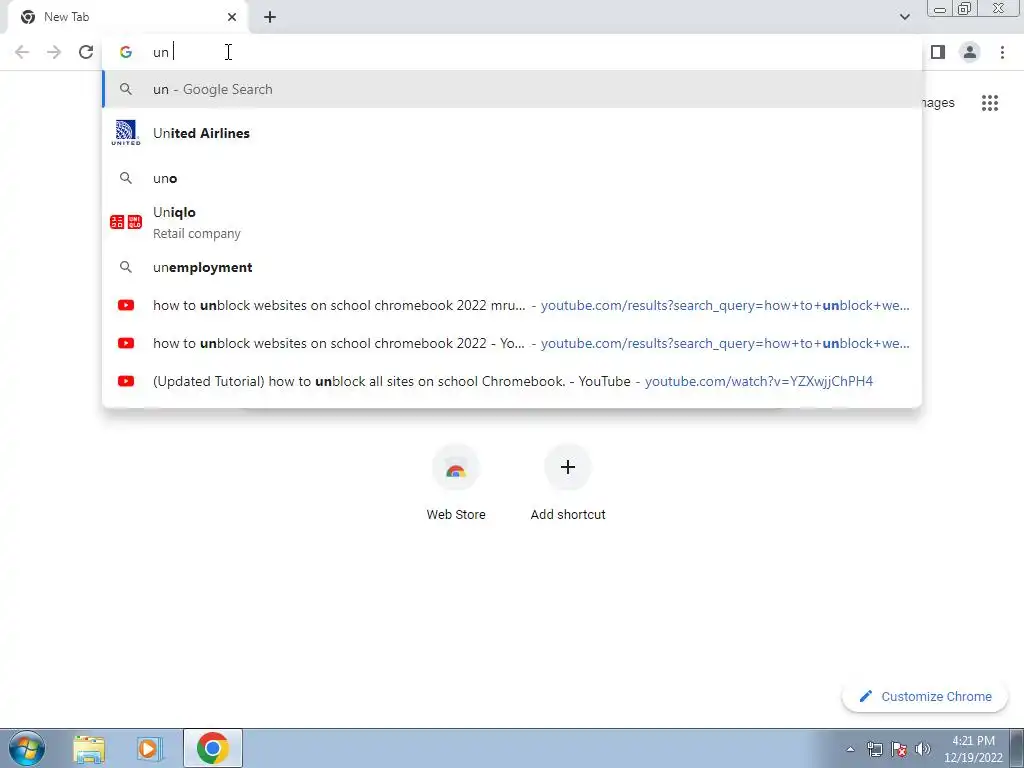
Task: Pick the 'uno' search suggestion
Action: point(512,178)
